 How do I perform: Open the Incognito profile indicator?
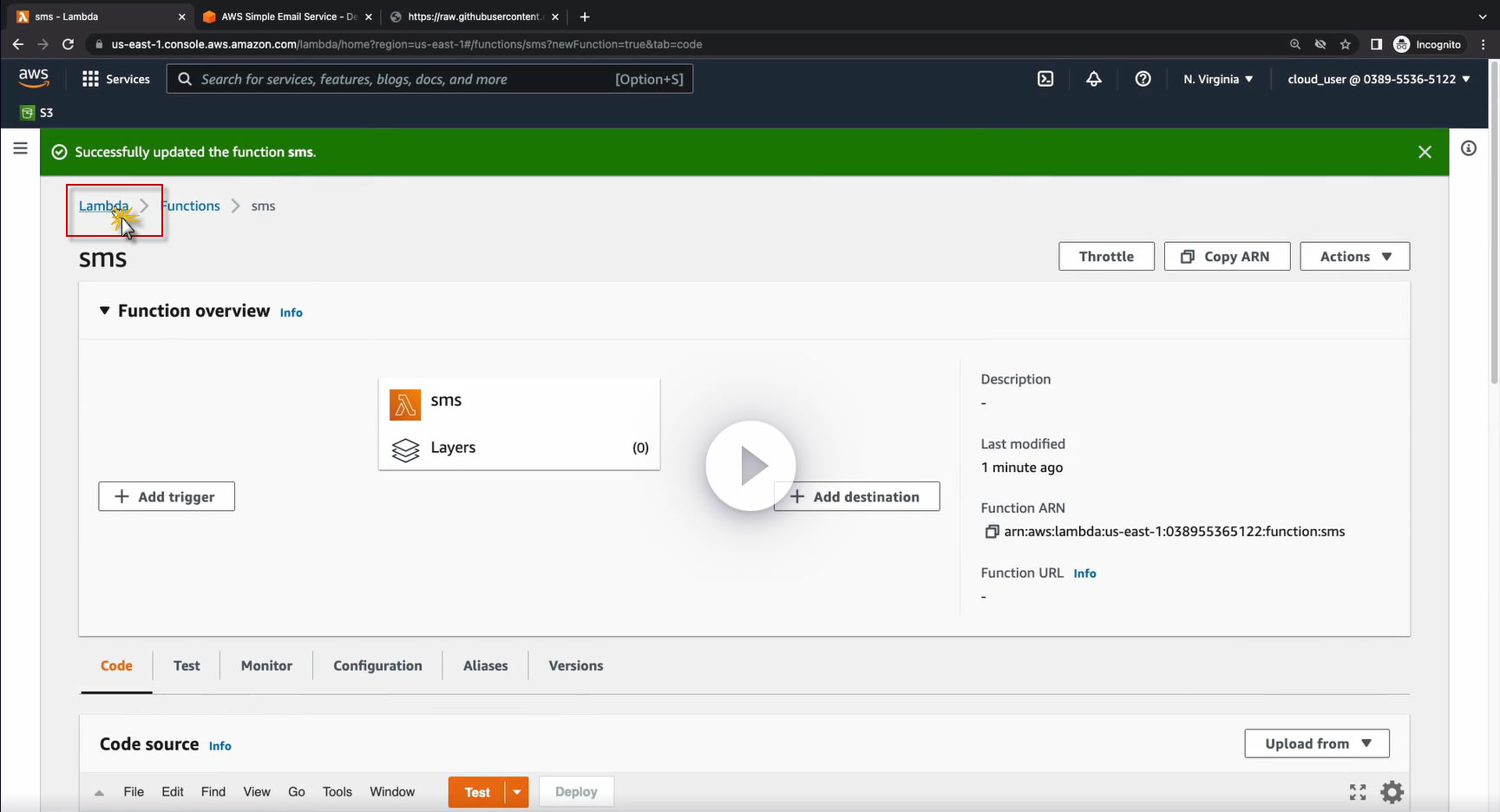tap(1427, 44)
